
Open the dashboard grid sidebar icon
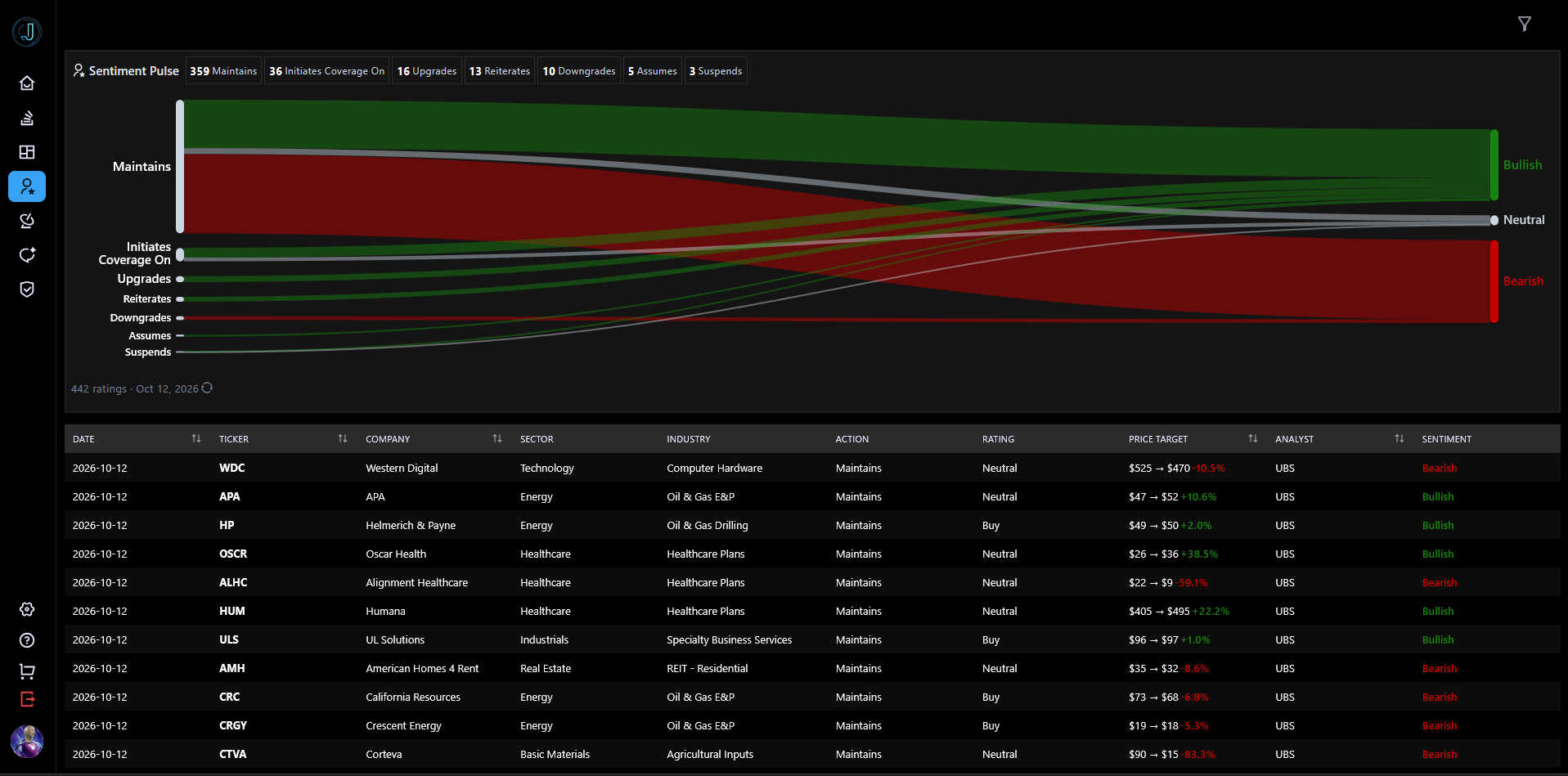click(x=27, y=152)
